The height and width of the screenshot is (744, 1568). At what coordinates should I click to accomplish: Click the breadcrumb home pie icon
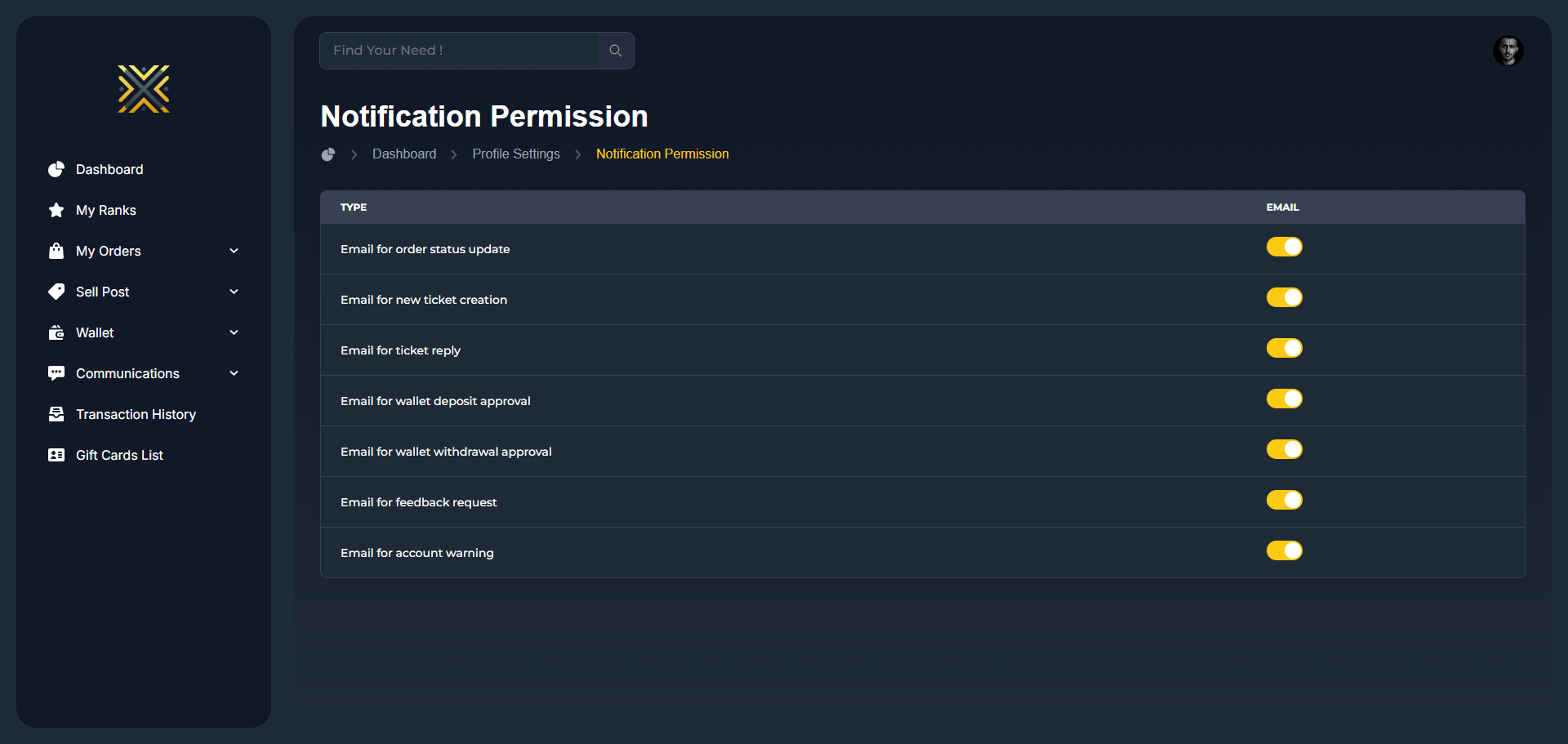[x=328, y=154]
